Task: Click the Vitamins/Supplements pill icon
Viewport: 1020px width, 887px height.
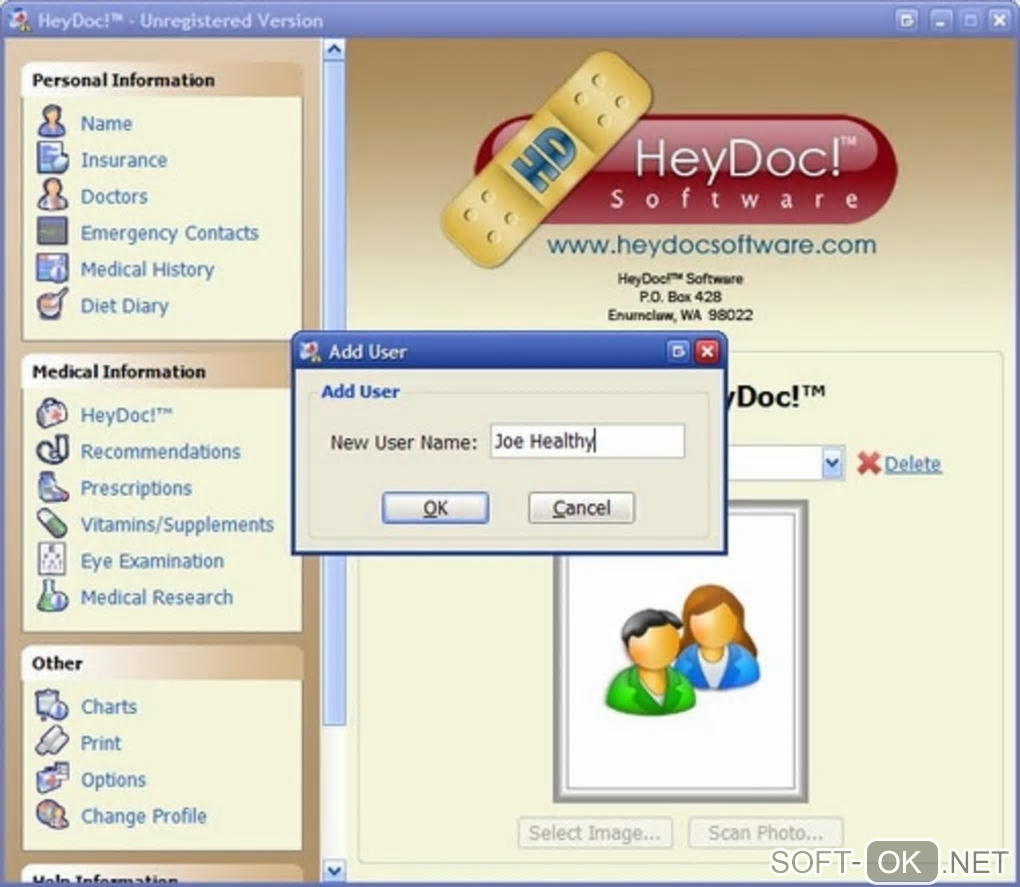Action: point(52,523)
